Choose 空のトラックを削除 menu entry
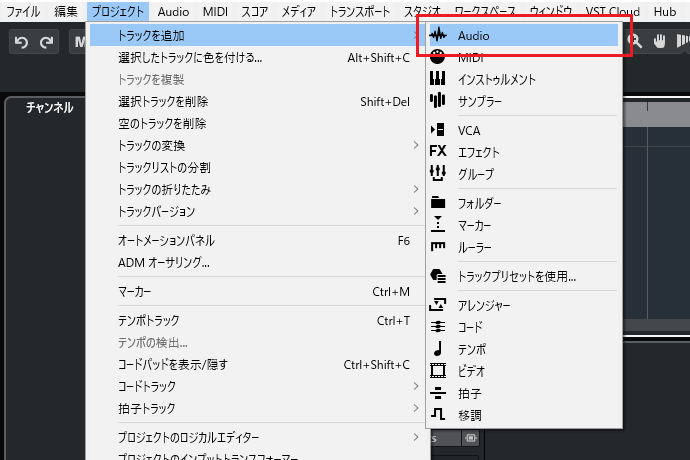Screen dimensions: 690x460 click(x=256, y=124)
